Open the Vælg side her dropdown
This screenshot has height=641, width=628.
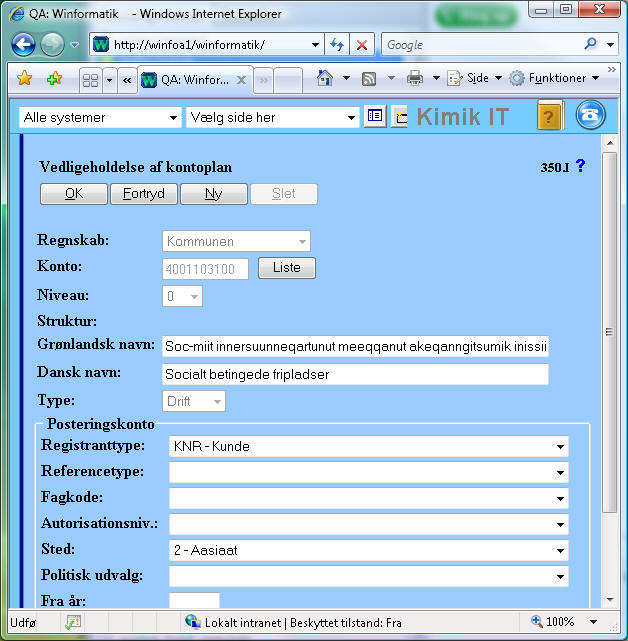point(273,118)
